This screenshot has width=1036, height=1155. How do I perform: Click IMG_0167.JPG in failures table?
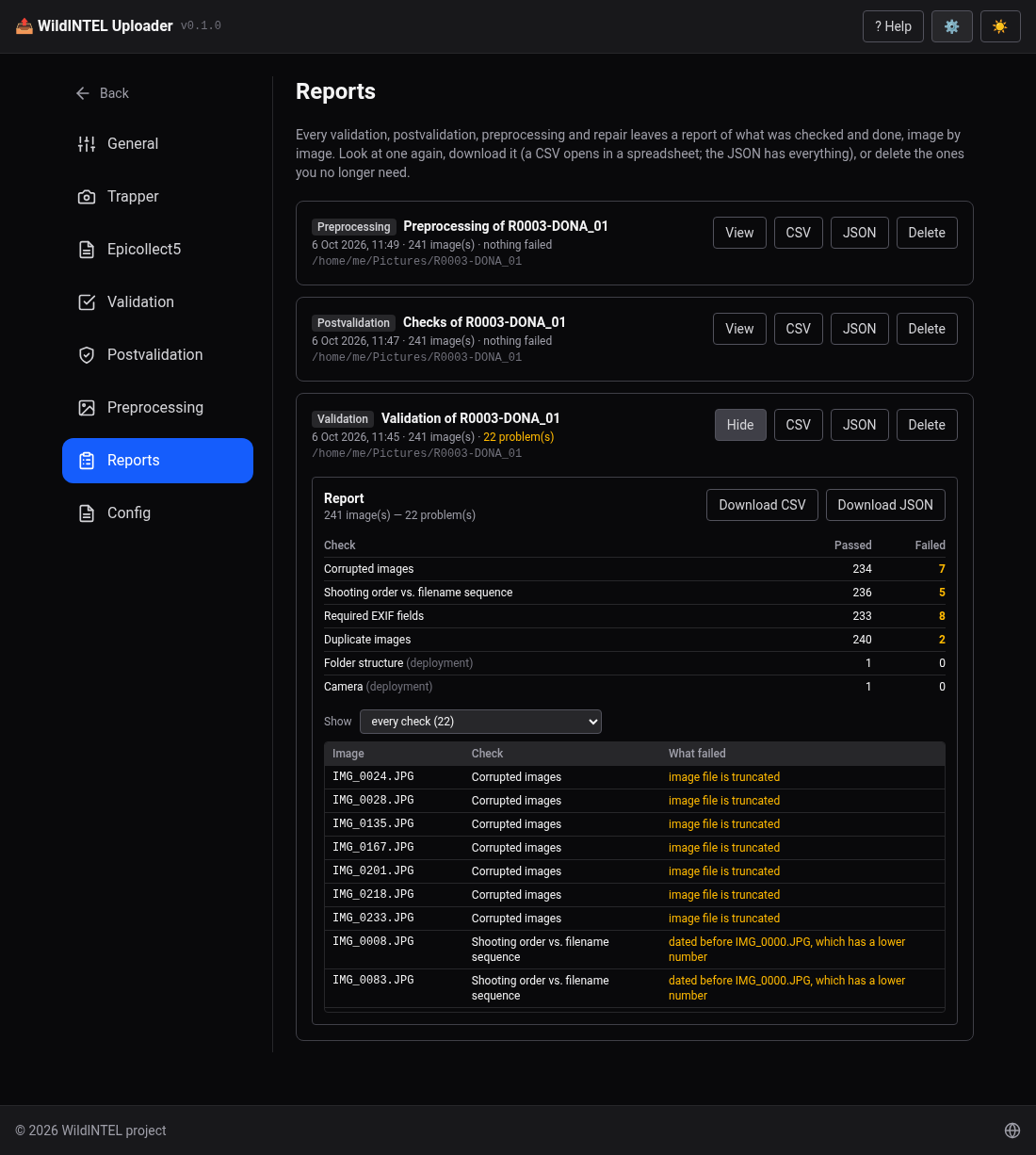[x=373, y=848]
